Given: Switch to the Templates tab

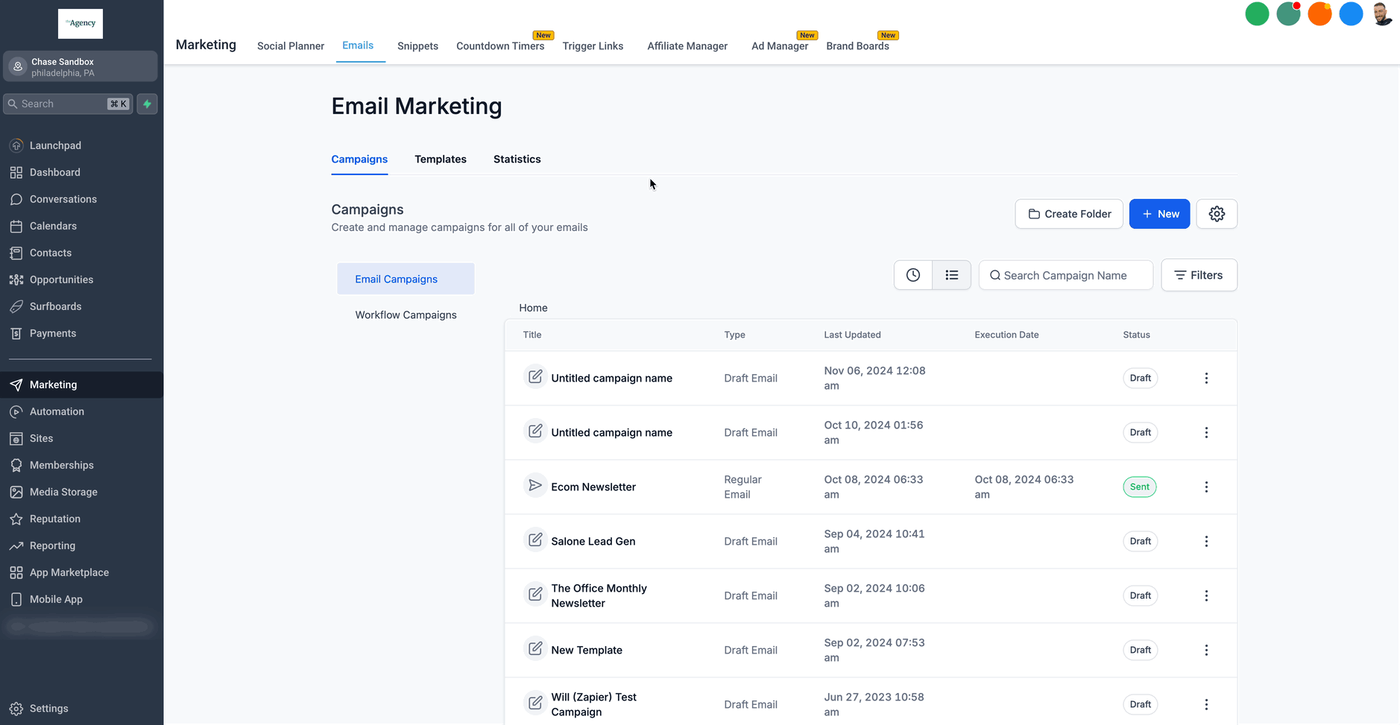Looking at the screenshot, I should (440, 159).
